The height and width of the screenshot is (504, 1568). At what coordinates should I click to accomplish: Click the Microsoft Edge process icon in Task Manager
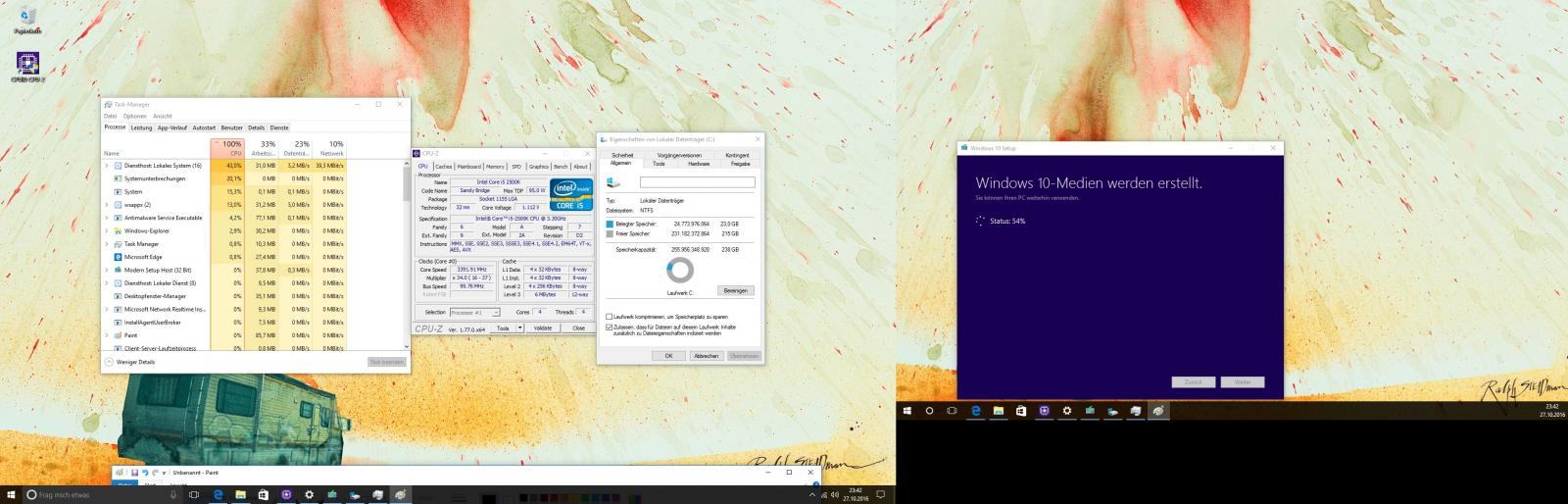(x=119, y=257)
